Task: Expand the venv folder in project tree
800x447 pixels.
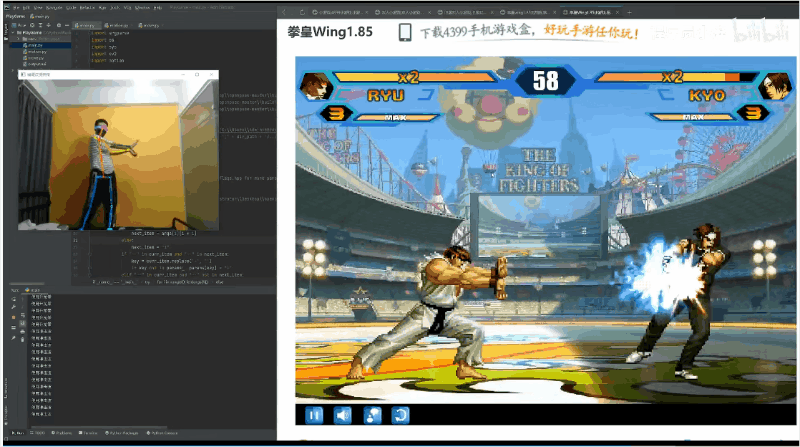Action: click(x=19, y=39)
